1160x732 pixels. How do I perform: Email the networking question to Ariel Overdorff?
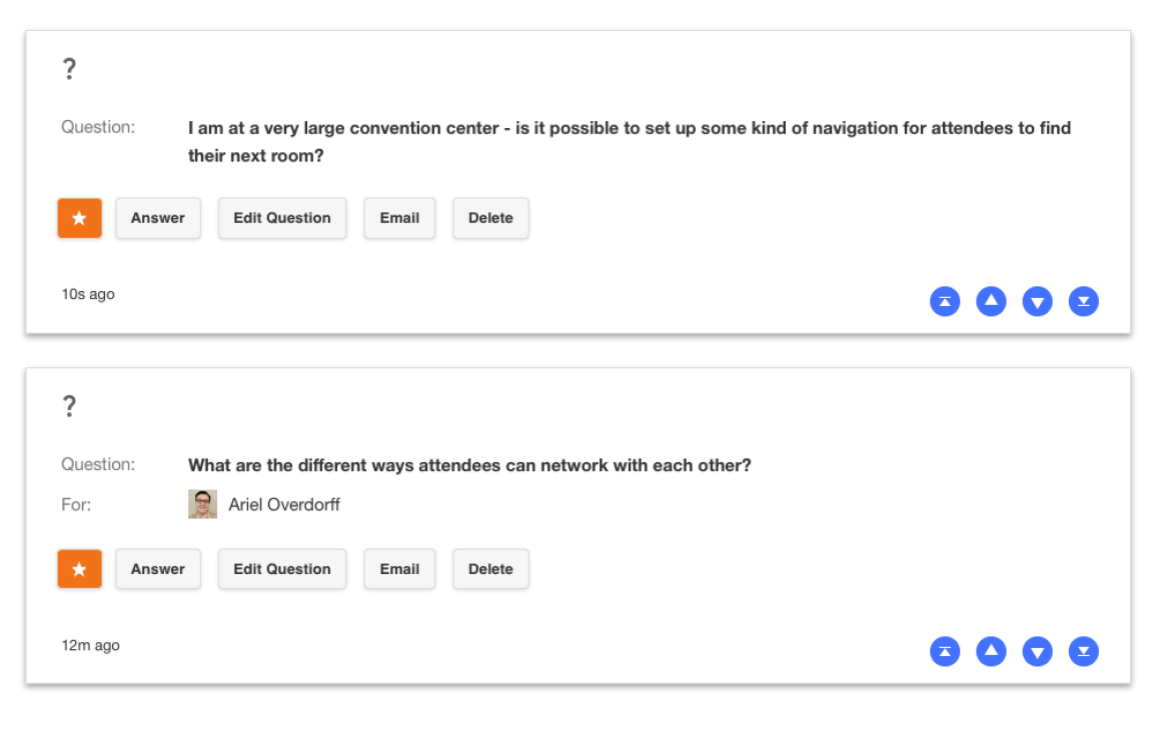[x=399, y=569]
